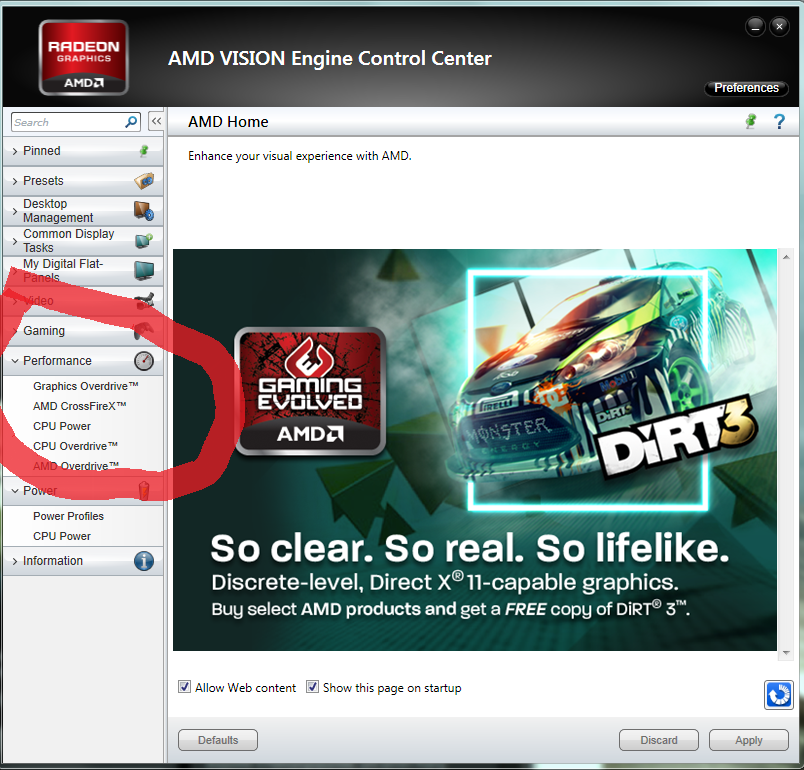Click the Gaming controller icon

144,331
